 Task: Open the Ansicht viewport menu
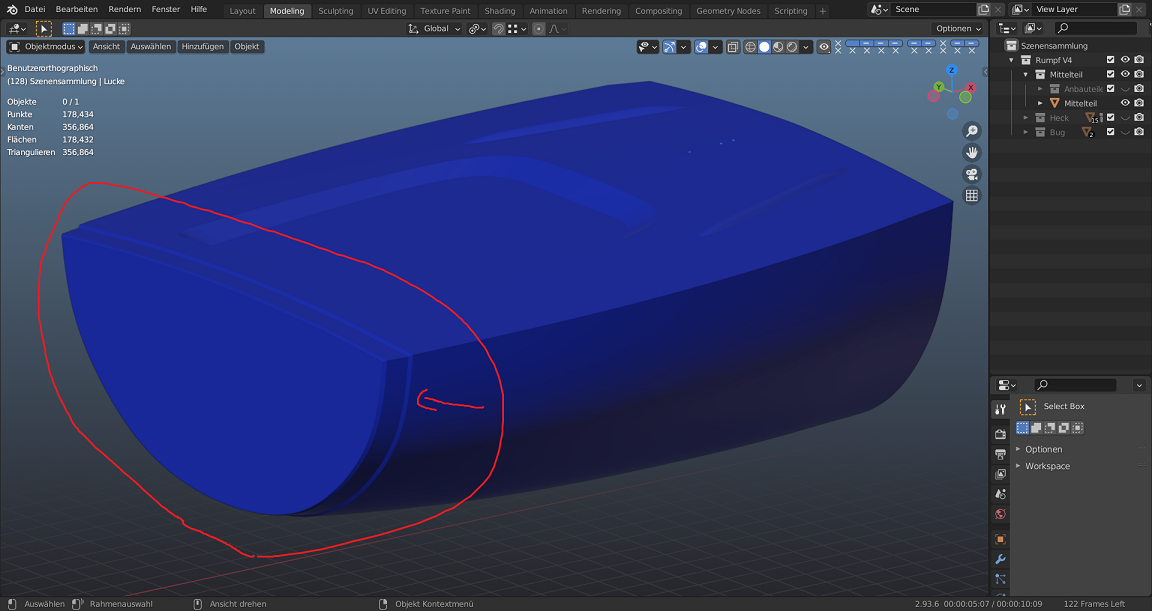[x=106, y=46]
